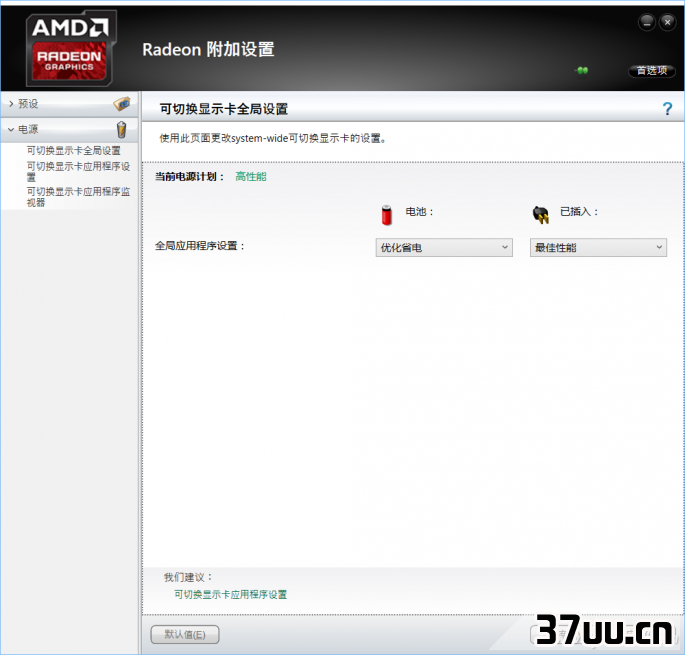Click the AMD Radeon Graphics logo

(x=71, y=48)
